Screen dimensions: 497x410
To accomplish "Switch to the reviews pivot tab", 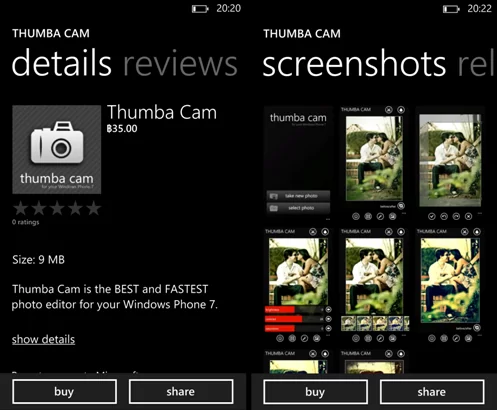I will tap(180, 63).
